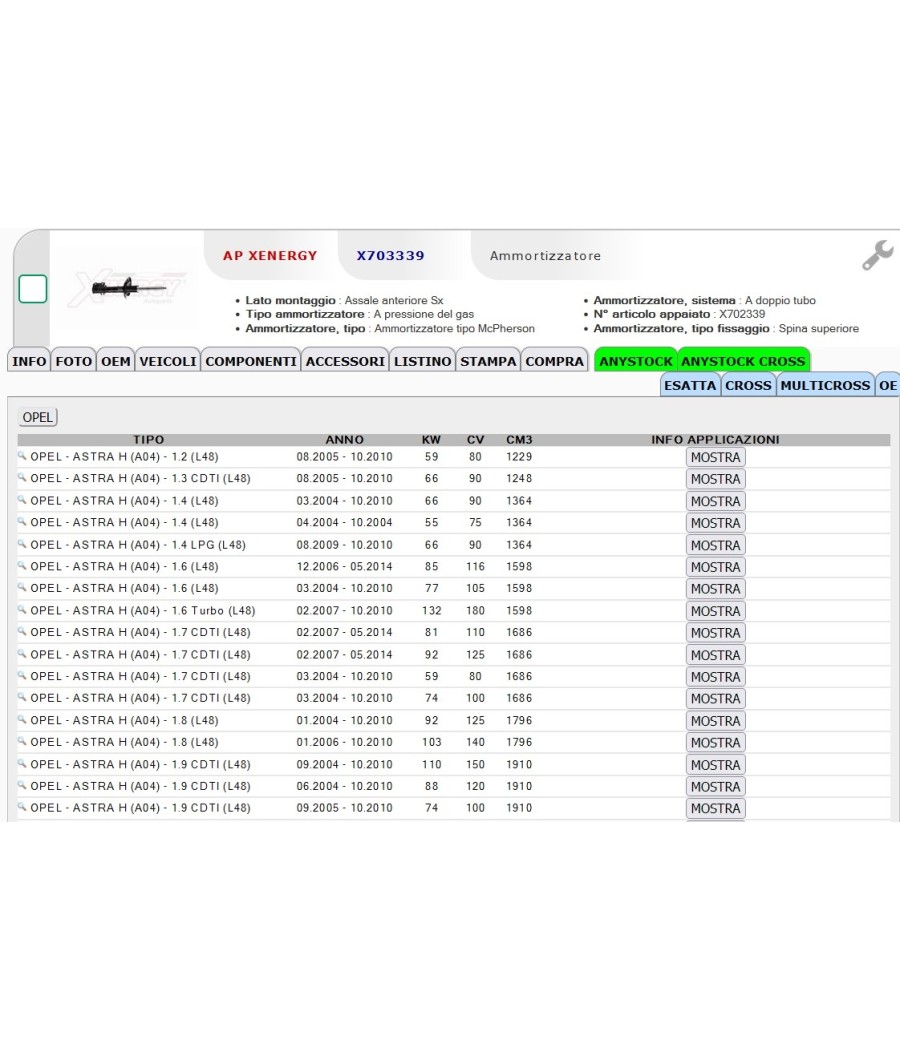Viewport: 900px width, 1050px height.
Task: Open magnifier for Astra 1.8 (L48) 103 kW
Action: [22, 741]
